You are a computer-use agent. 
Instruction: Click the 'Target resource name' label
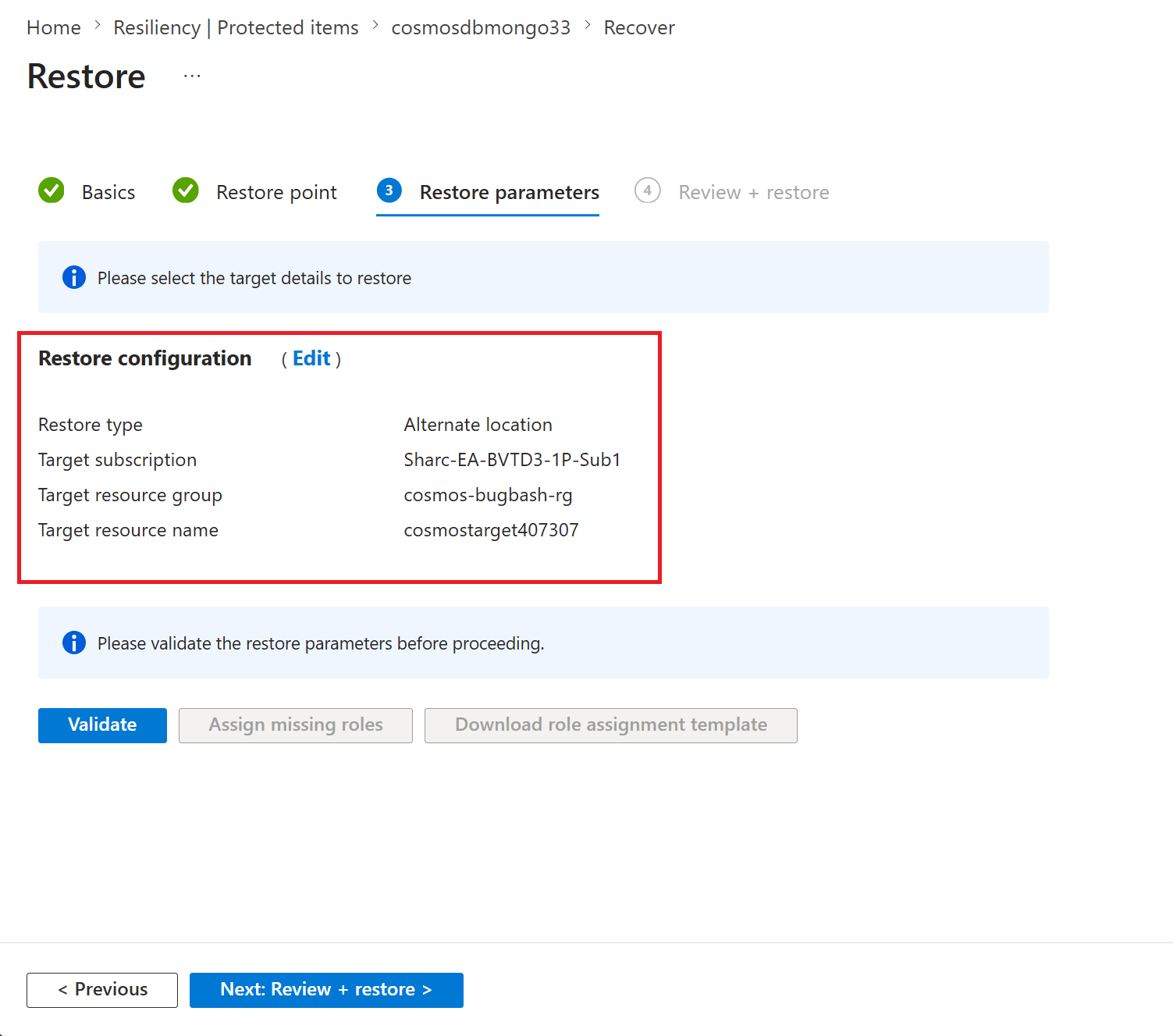[x=128, y=530]
